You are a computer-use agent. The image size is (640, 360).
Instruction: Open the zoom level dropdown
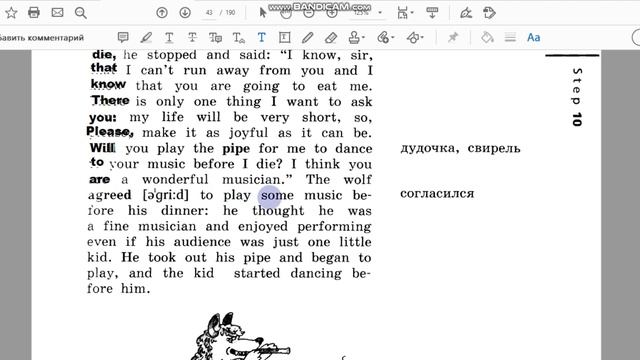380,13
